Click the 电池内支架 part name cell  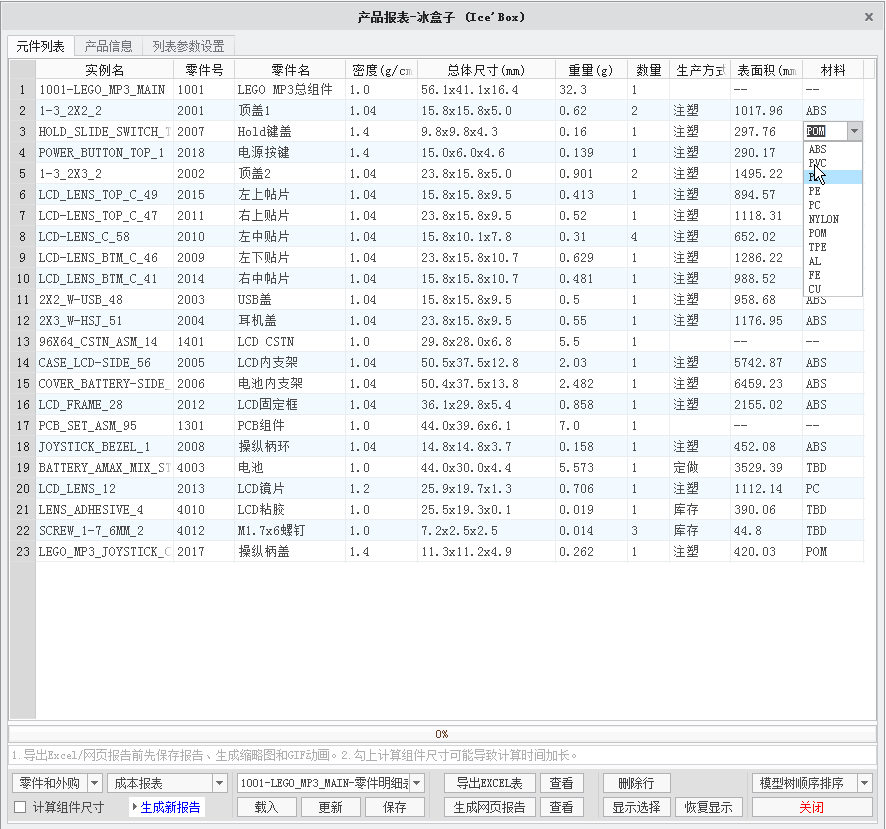[x=290, y=384]
